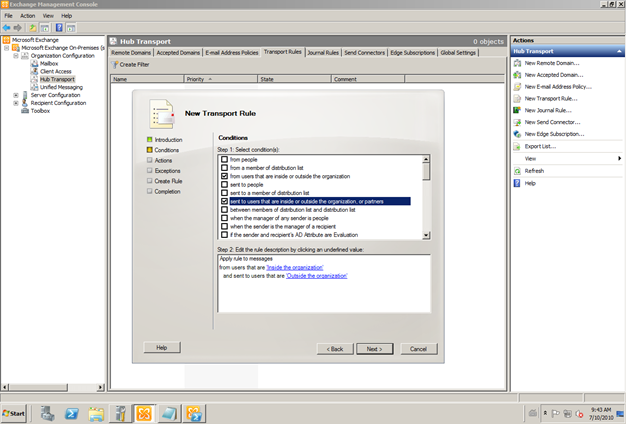Click the New Accepted Domain action icon
Image resolution: width=626 pixels, height=424 pixels.
tap(517, 75)
